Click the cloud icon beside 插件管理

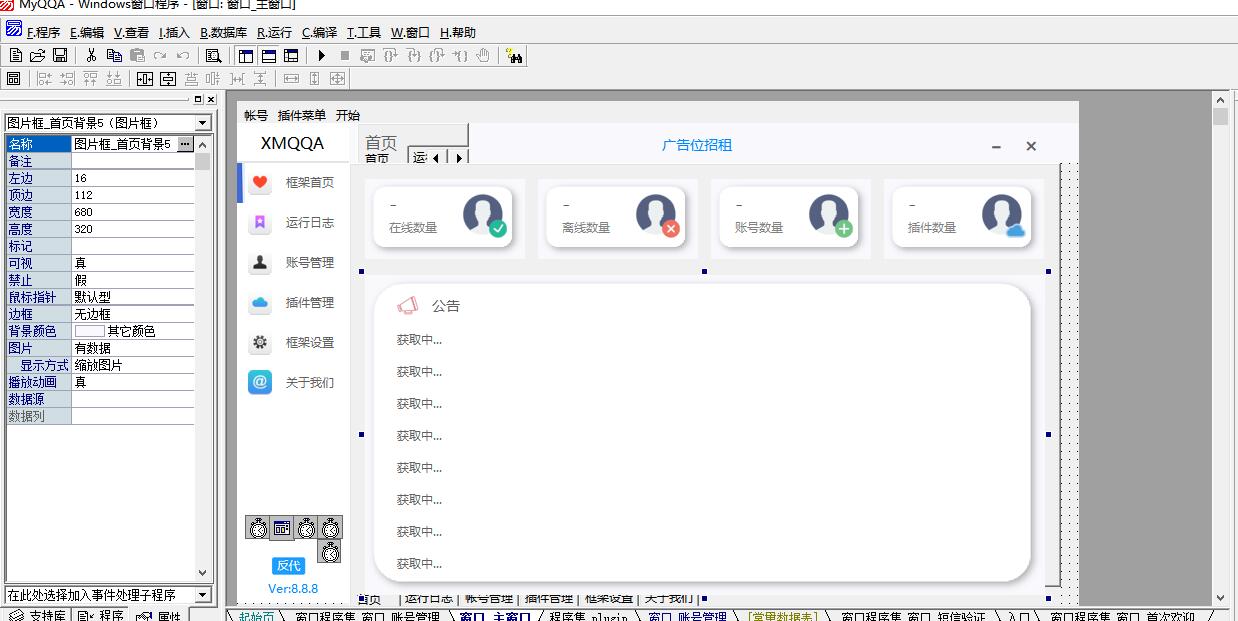(260, 302)
